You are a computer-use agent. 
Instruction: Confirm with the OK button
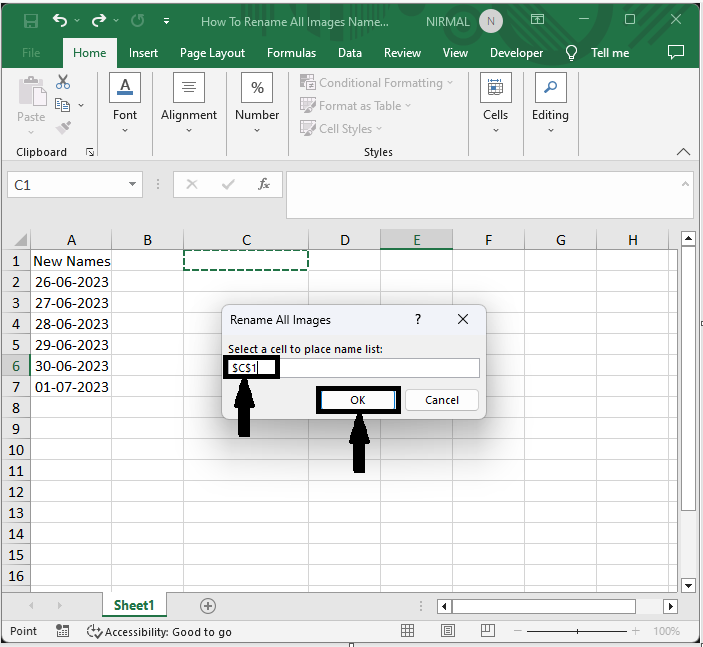pyautogui.click(x=358, y=400)
